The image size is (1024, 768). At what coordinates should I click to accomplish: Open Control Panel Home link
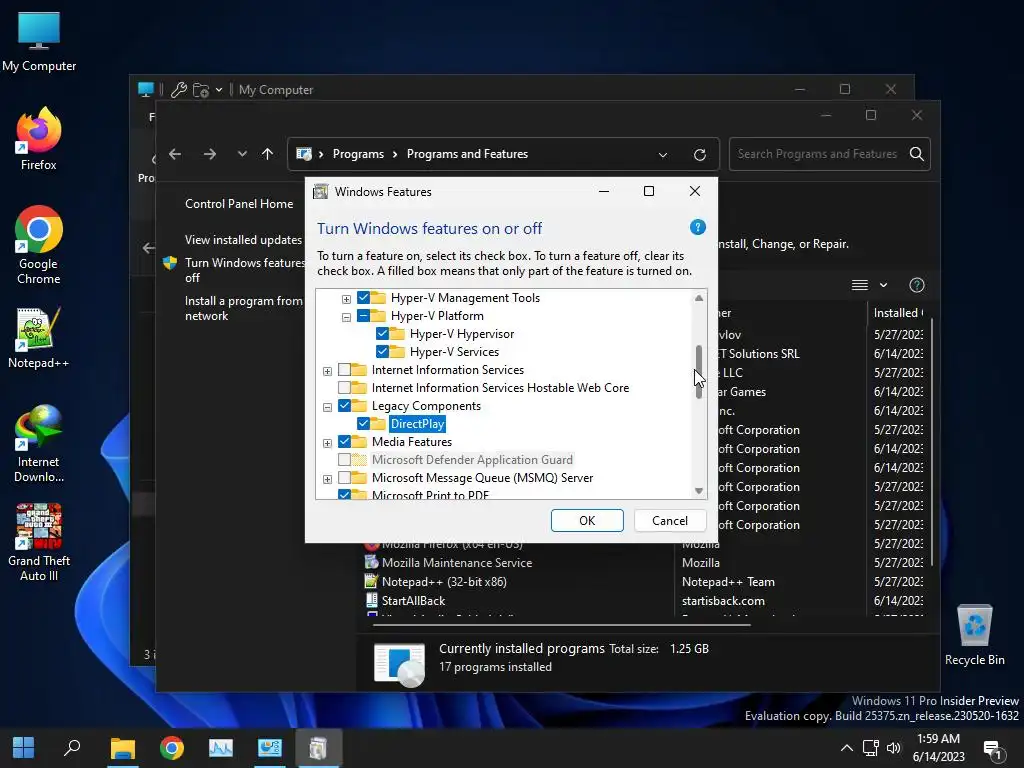(x=239, y=204)
